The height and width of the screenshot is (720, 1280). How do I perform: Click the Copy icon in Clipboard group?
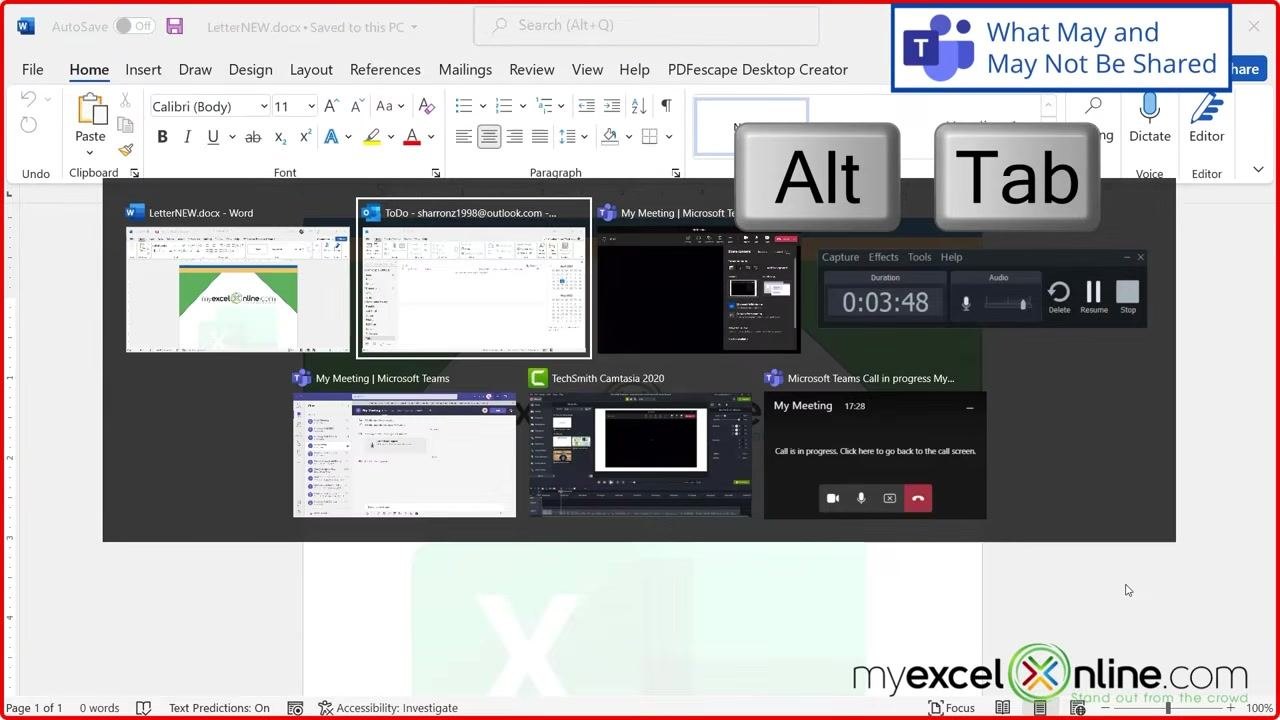(x=125, y=125)
